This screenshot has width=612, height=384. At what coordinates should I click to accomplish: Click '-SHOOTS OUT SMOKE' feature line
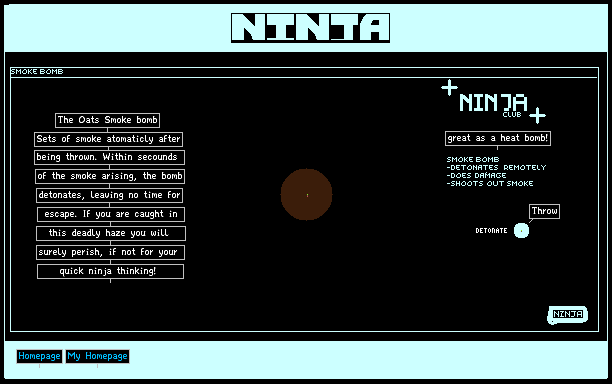click(x=490, y=183)
